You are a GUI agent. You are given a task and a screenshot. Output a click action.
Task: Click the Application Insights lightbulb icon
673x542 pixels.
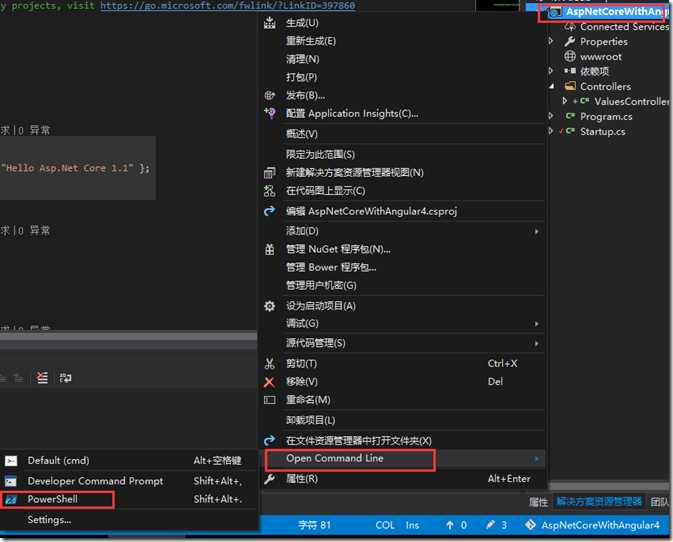pyautogui.click(x=270, y=113)
